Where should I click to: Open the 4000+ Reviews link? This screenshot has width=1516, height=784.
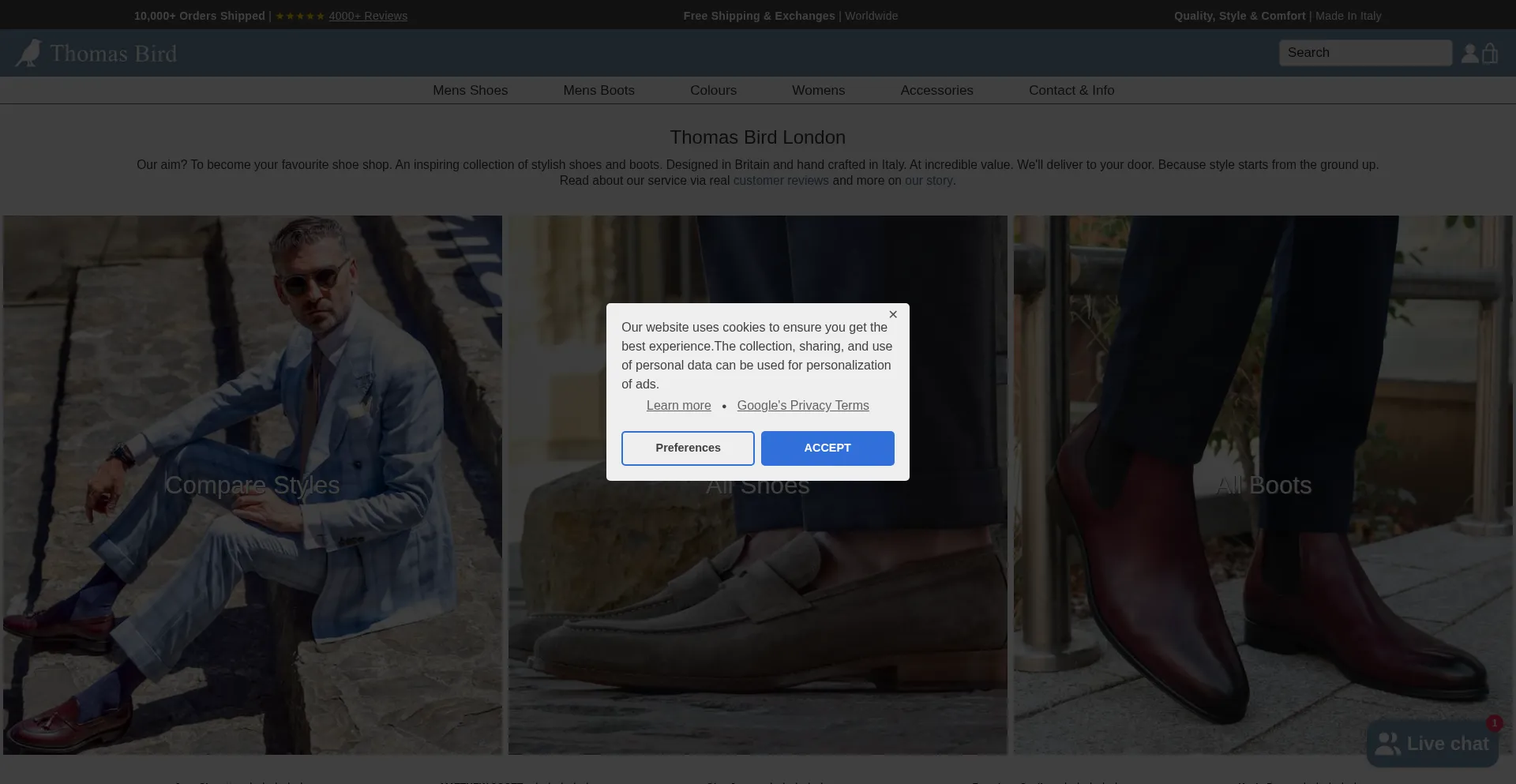click(368, 16)
